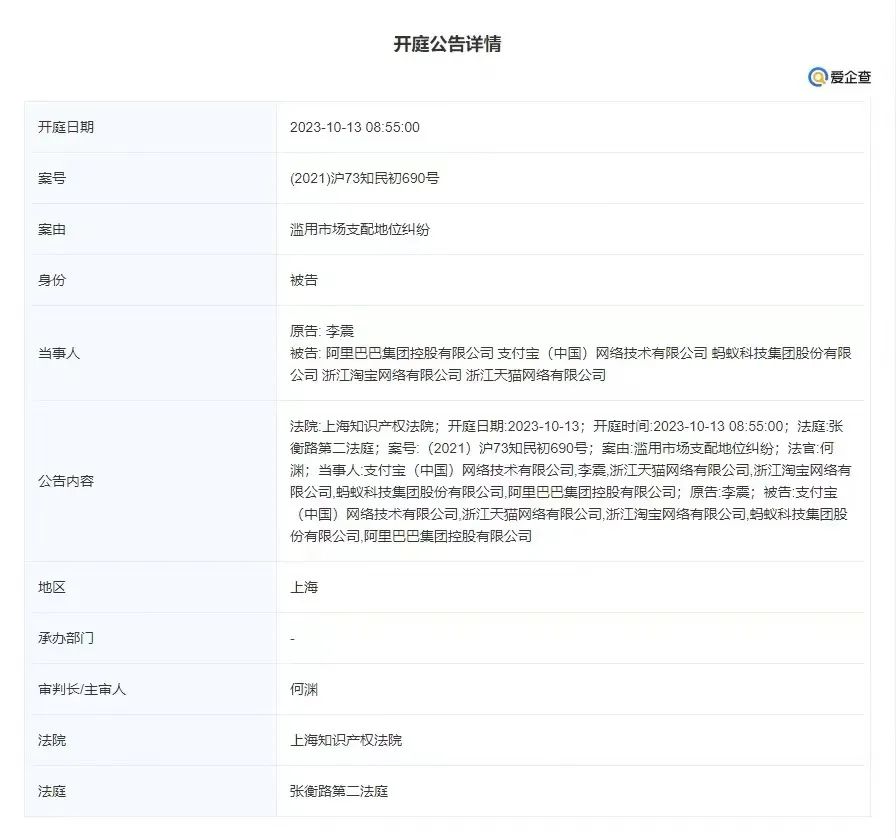The image size is (896, 838).
Task: Click case number (2021)沪73知民初690号
Action: coord(364,178)
